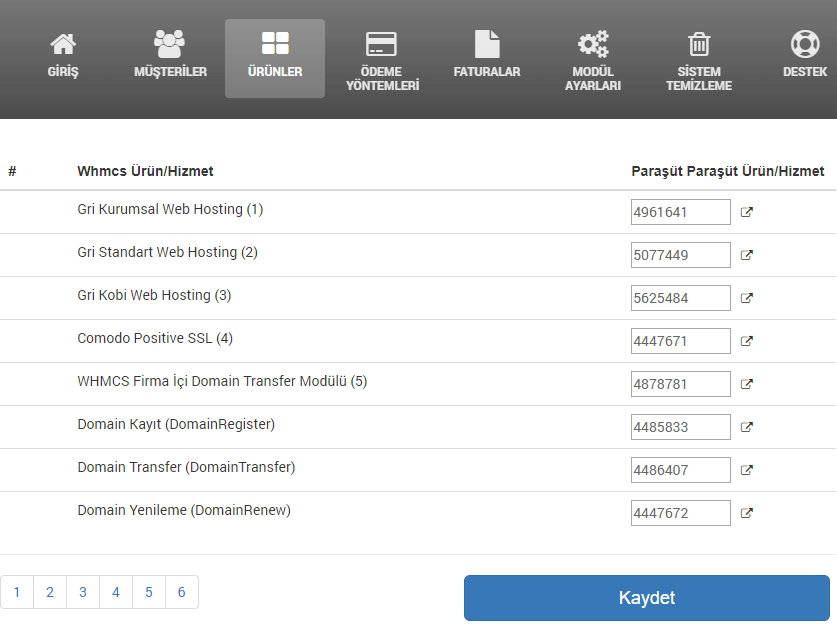Open external link for Gri Kobi Web Hosting

point(746,298)
